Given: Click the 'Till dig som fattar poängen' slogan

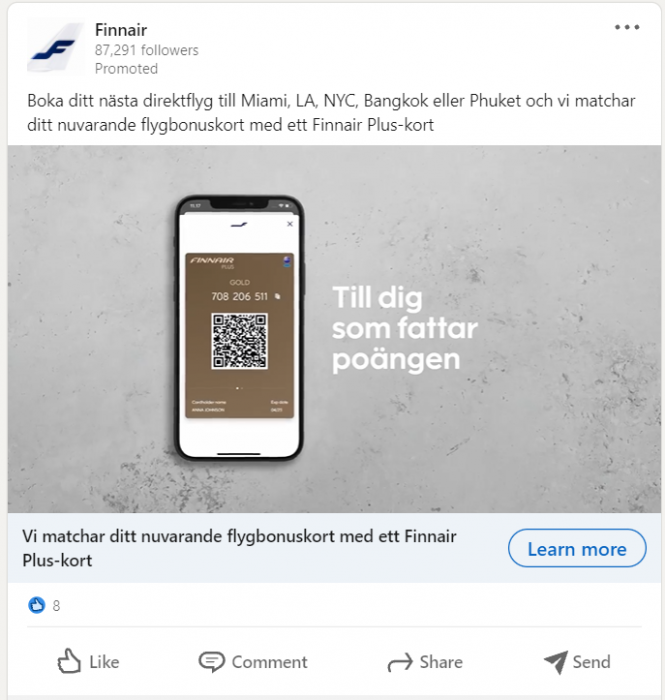Looking at the screenshot, I should pos(405,328).
